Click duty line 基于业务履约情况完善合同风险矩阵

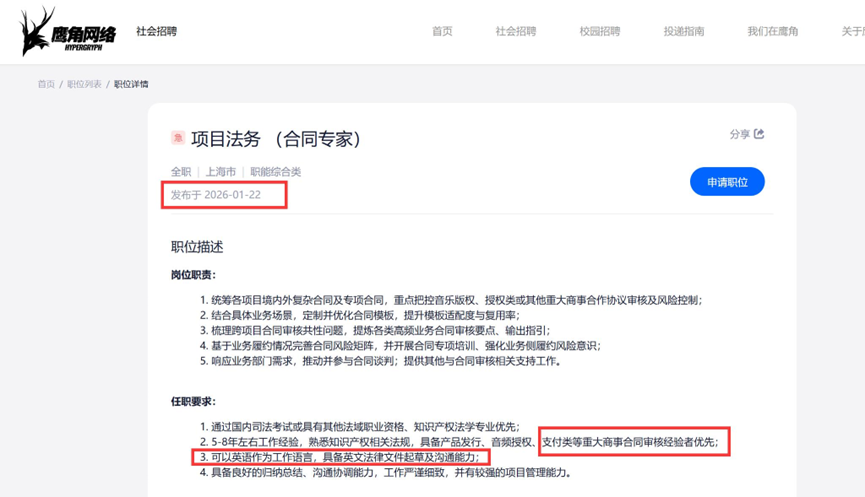[x=400, y=346]
